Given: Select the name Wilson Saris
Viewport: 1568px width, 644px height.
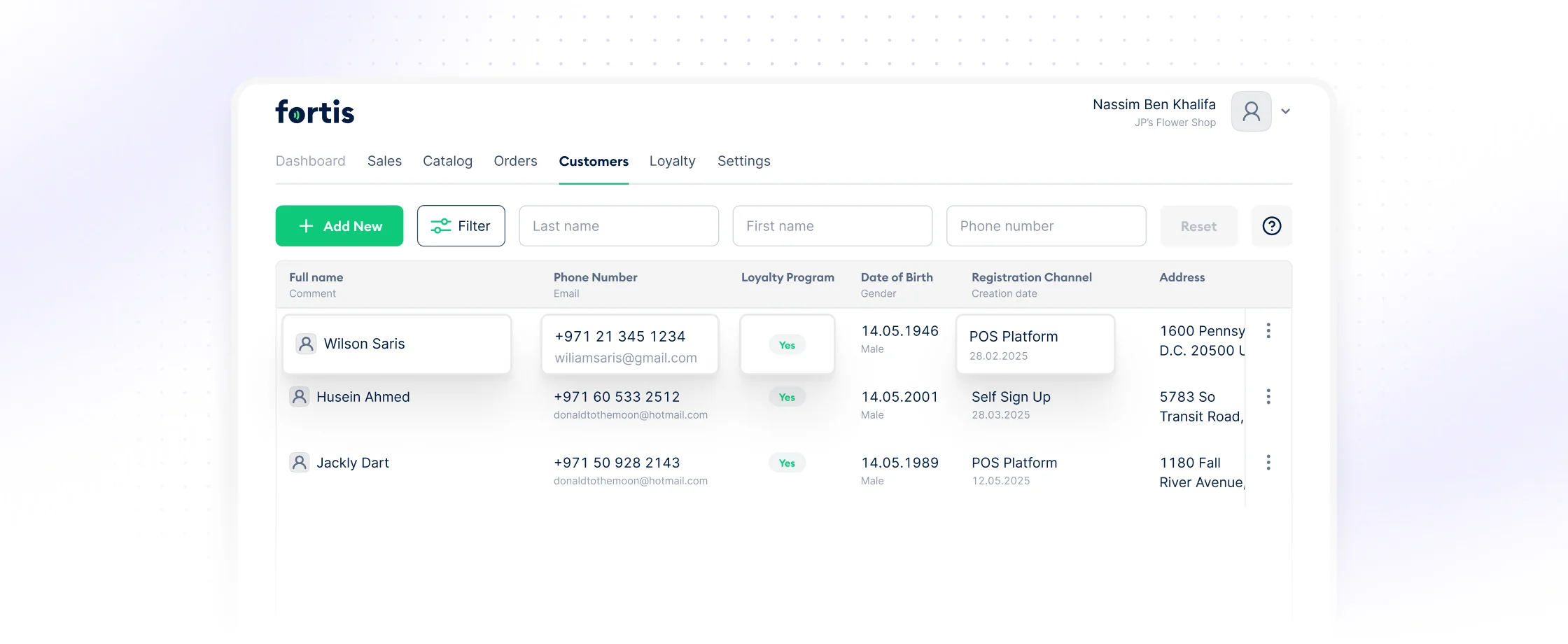Looking at the screenshot, I should click(x=364, y=344).
